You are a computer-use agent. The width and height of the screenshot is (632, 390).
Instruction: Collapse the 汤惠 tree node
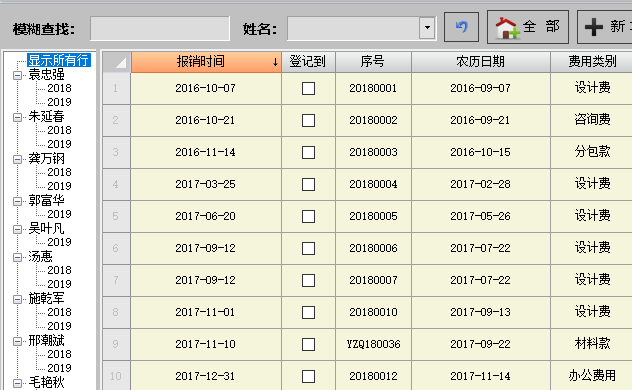click(17, 257)
